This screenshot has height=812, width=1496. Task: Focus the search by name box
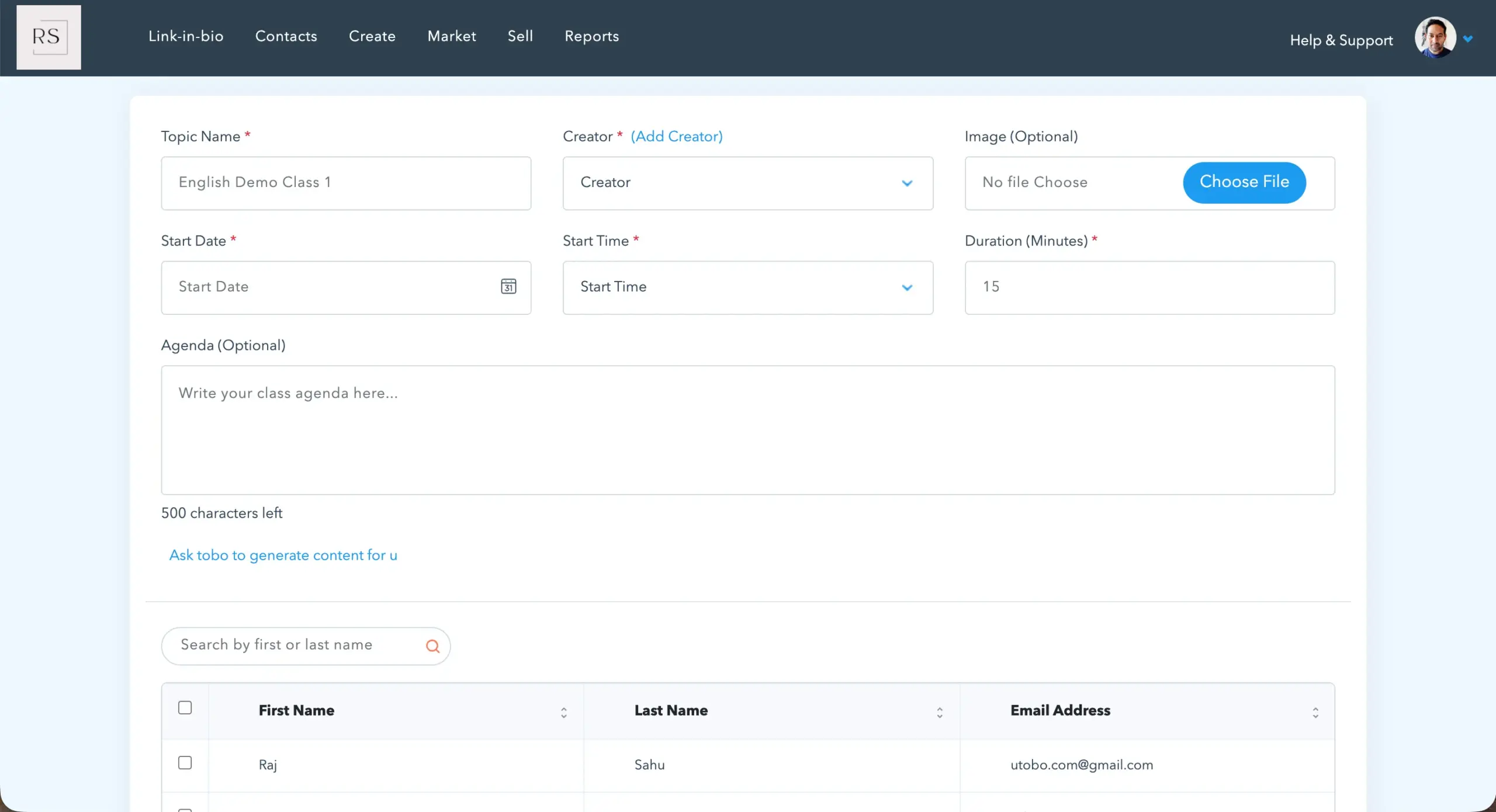point(306,646)
